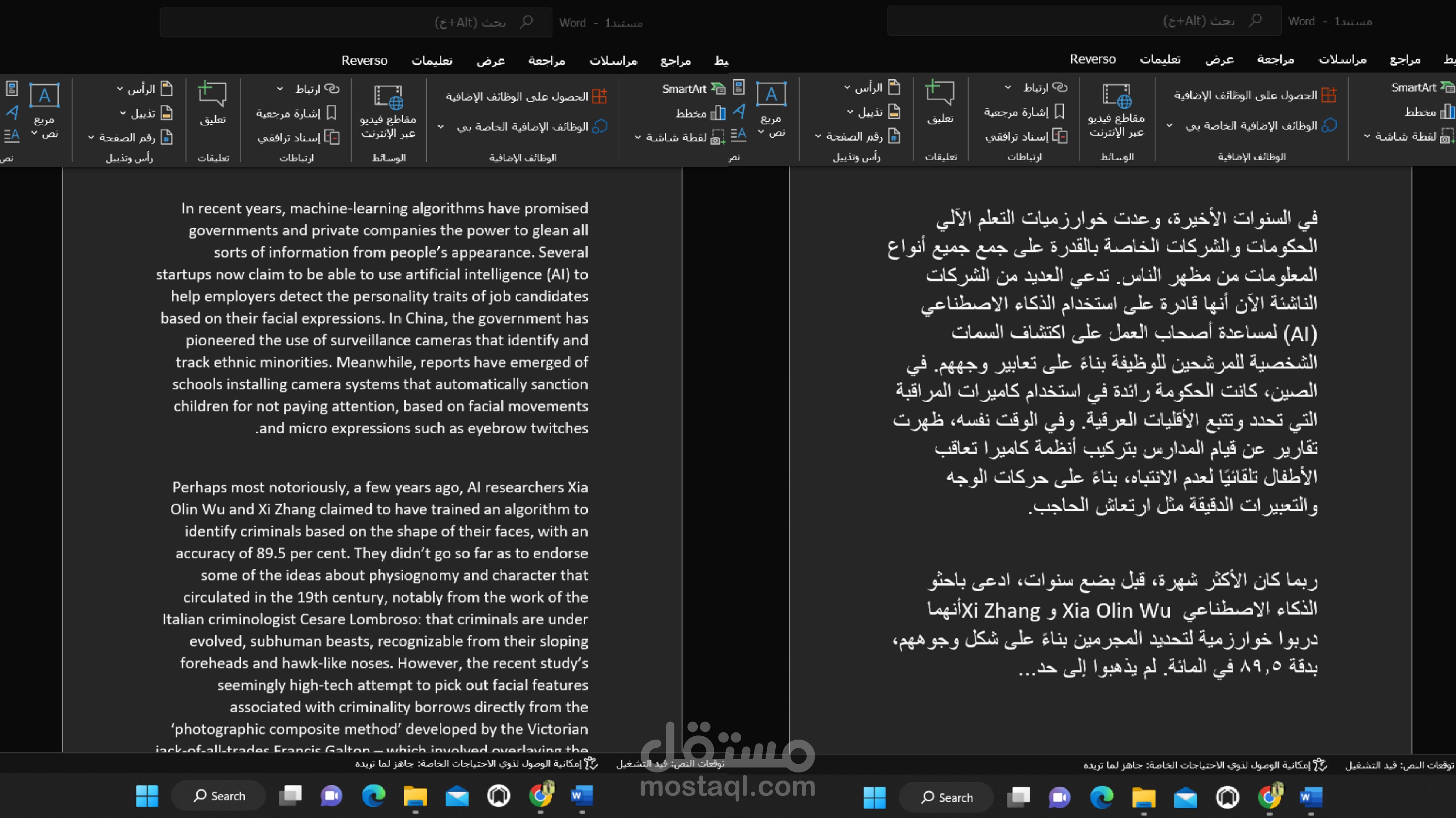Expand Page Number (رقم الصفحة) dropdown in the right window
The width and height of the screenshot is (1456, 818).
(818, 136)
